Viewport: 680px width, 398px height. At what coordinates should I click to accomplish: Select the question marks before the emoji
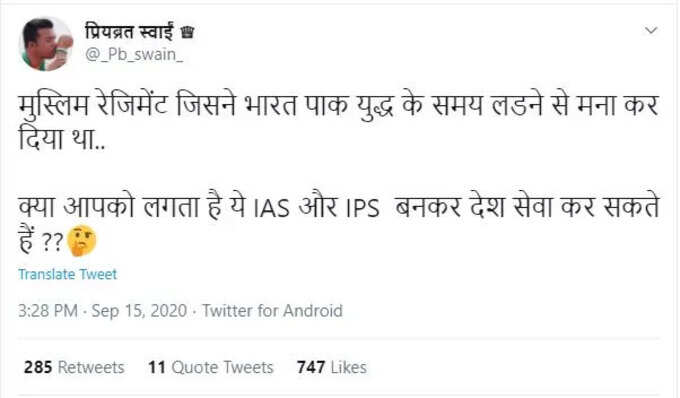coord(52,243)
